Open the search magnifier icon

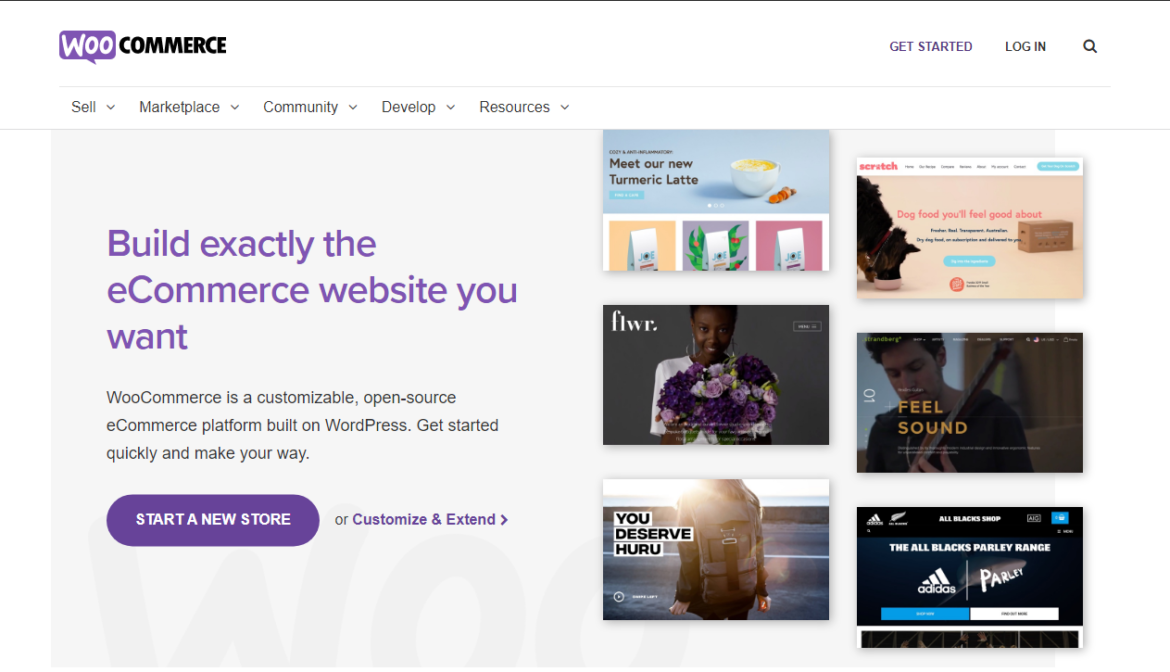(x=1089, y=46)
